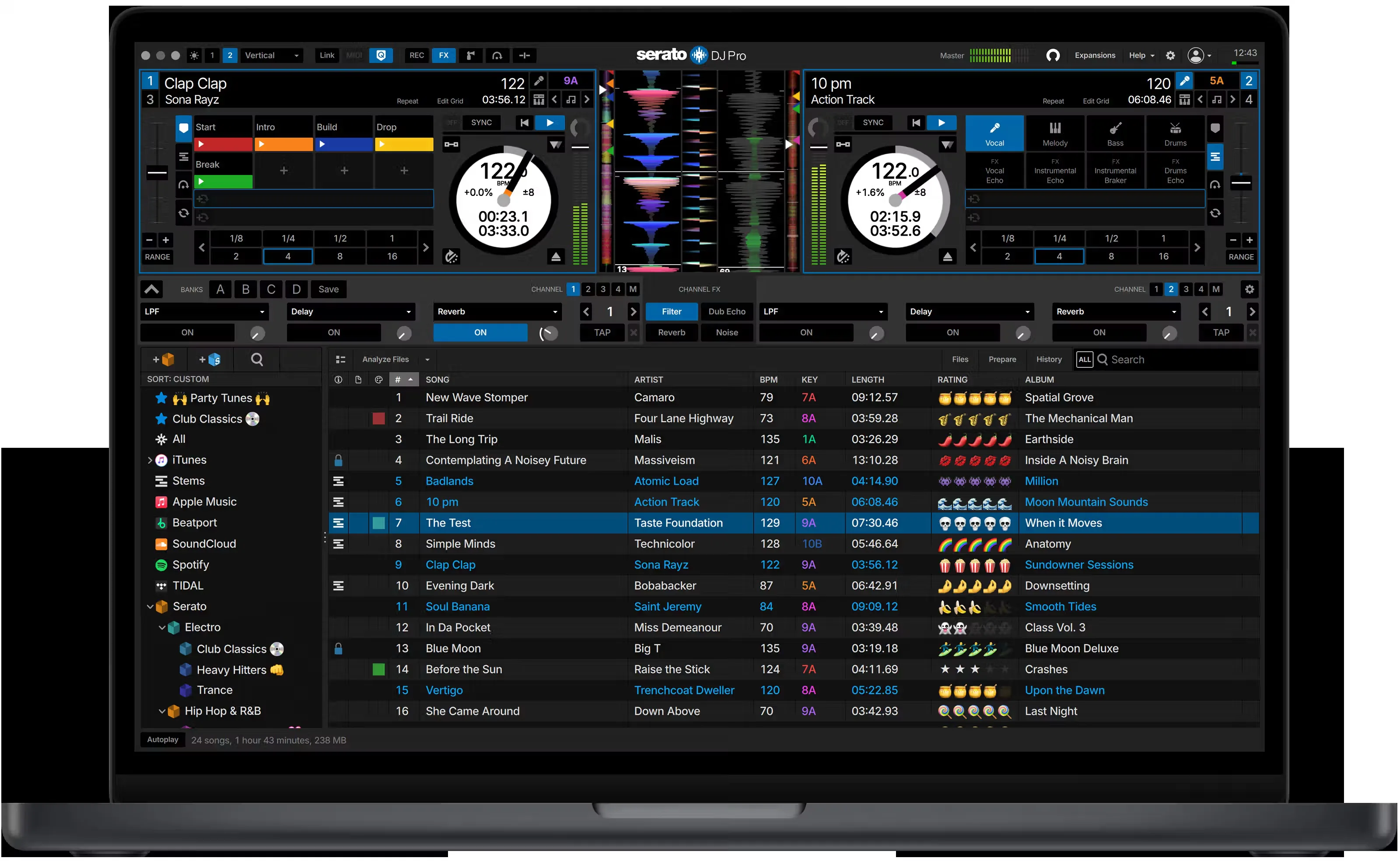The height and width of the screenshot is (865, 1400).
Task: Click the left TAP tempo button
Action: 602,332
